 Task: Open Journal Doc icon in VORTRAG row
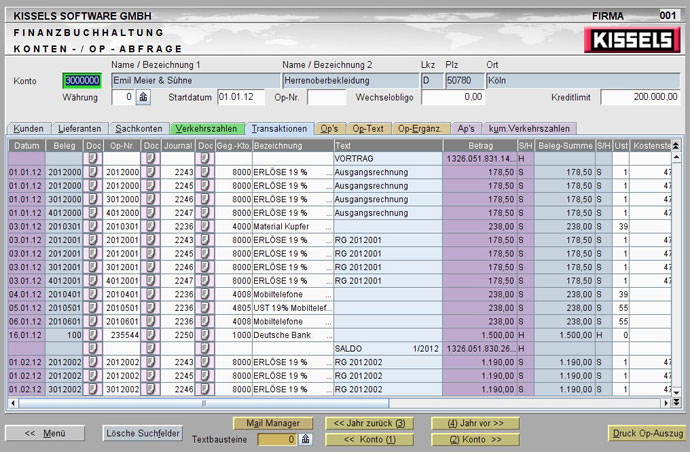pyautogui.click(x=205, y=158)
